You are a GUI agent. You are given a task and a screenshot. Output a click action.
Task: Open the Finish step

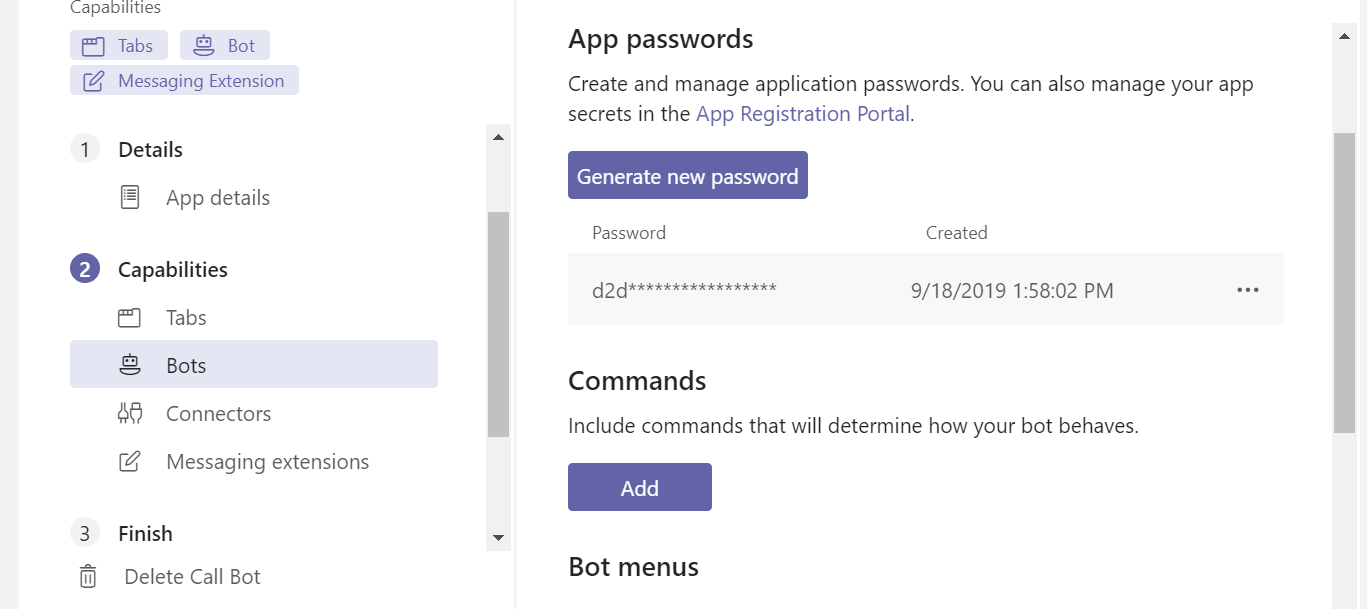145,533
